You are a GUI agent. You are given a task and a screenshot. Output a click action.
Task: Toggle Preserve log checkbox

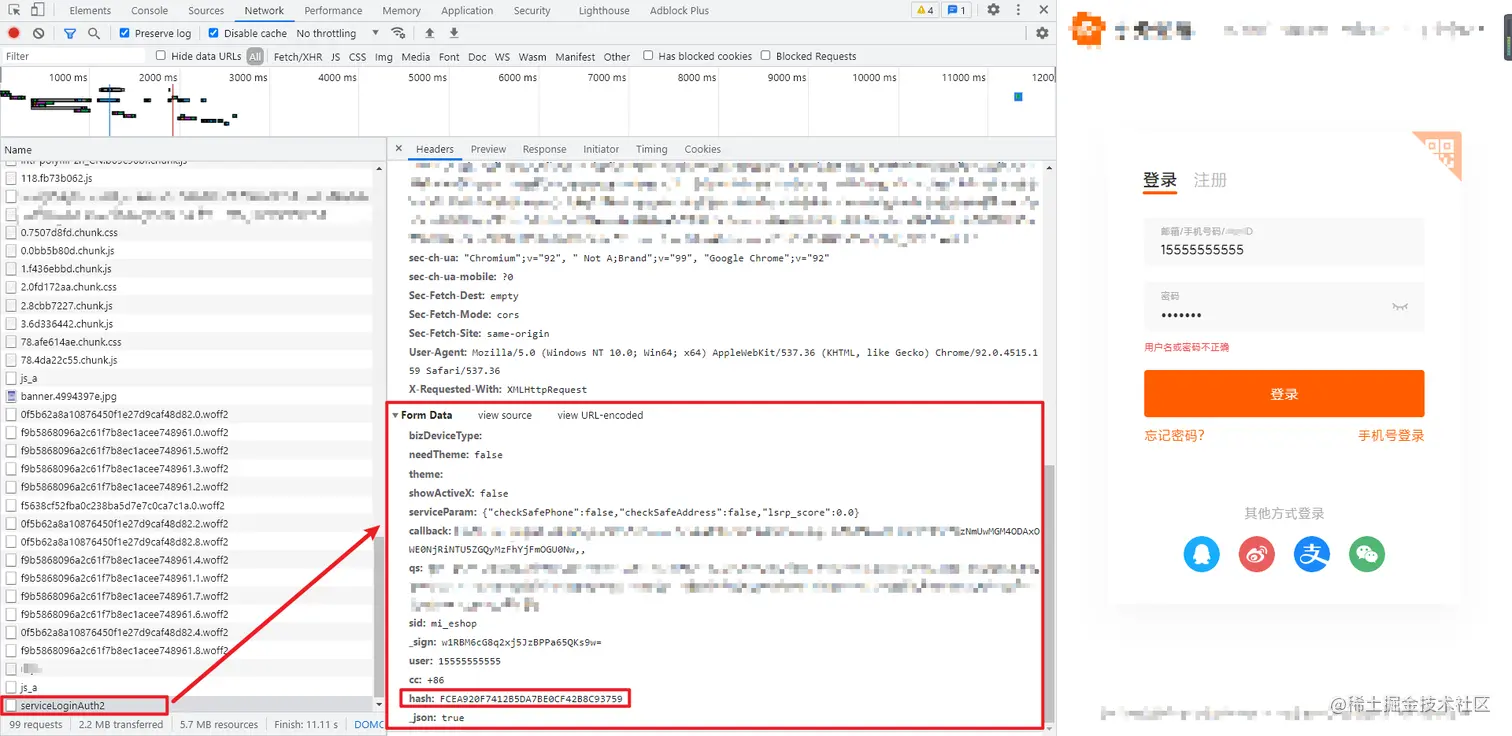[x=125, y=33]
